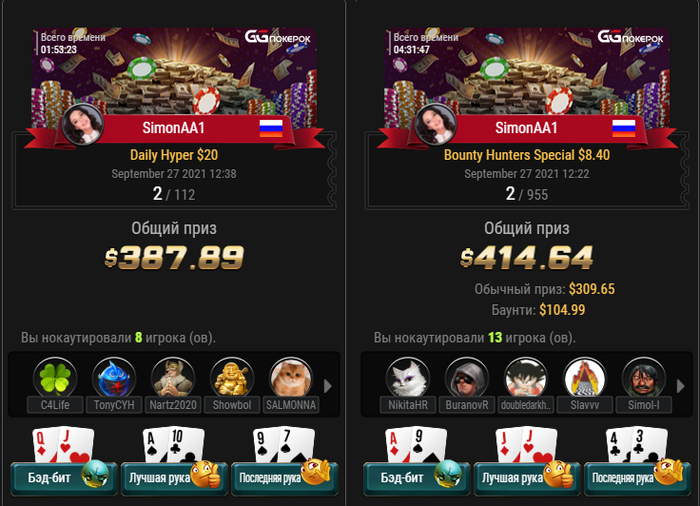Click Showbol golden Buddha avatar

coord(232,378)
